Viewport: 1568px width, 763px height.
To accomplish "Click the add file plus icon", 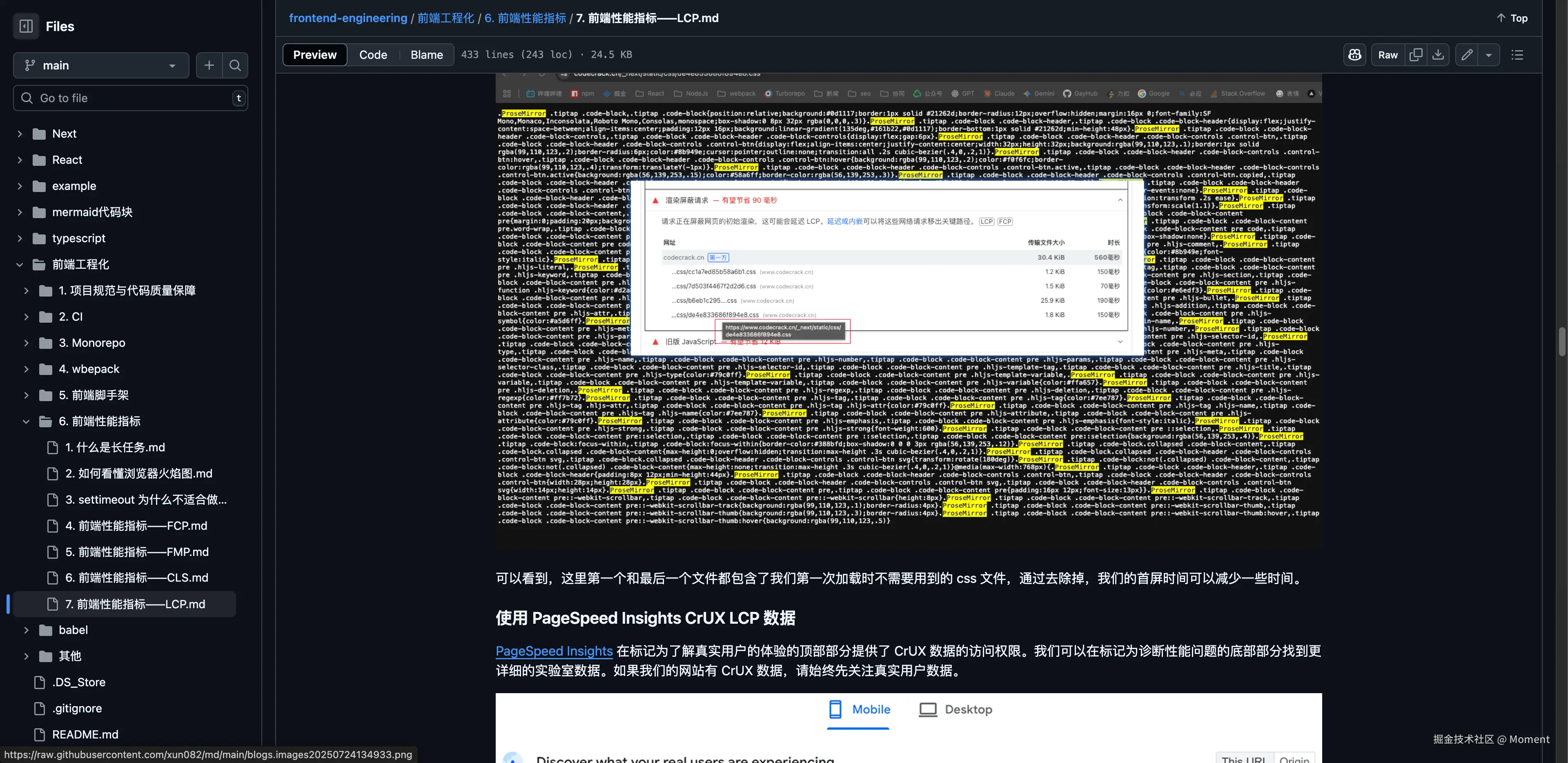I will coord(209,65).
